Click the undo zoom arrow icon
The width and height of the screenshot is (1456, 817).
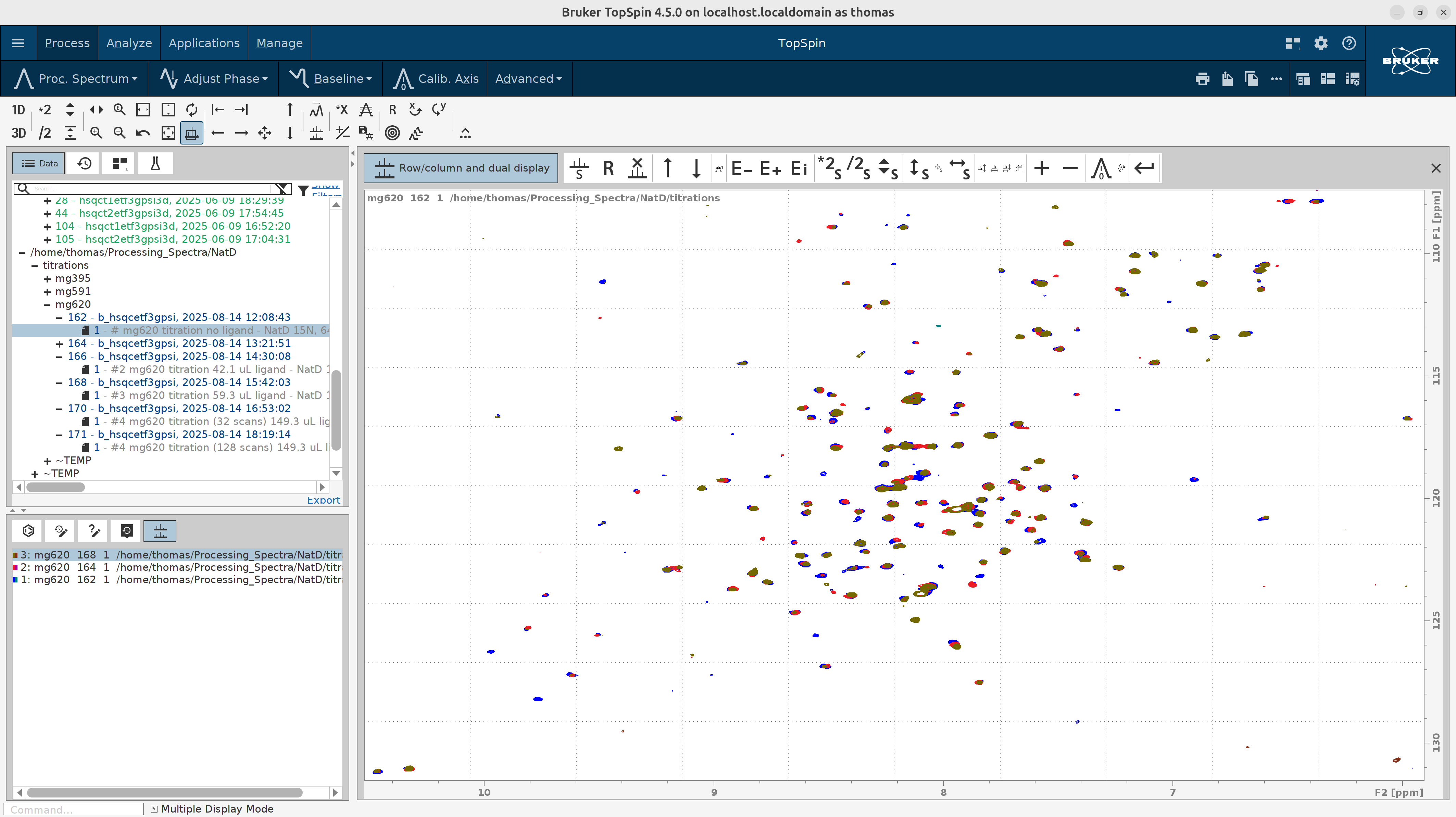click(143, 133)
